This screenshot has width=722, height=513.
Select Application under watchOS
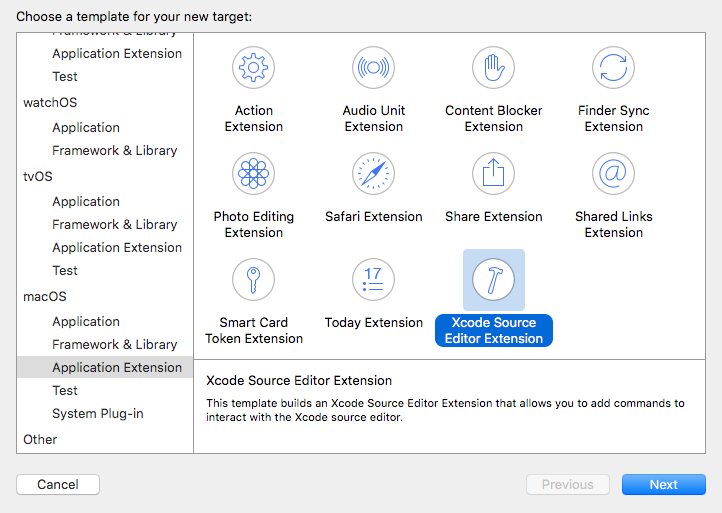(x=86, y=128)
